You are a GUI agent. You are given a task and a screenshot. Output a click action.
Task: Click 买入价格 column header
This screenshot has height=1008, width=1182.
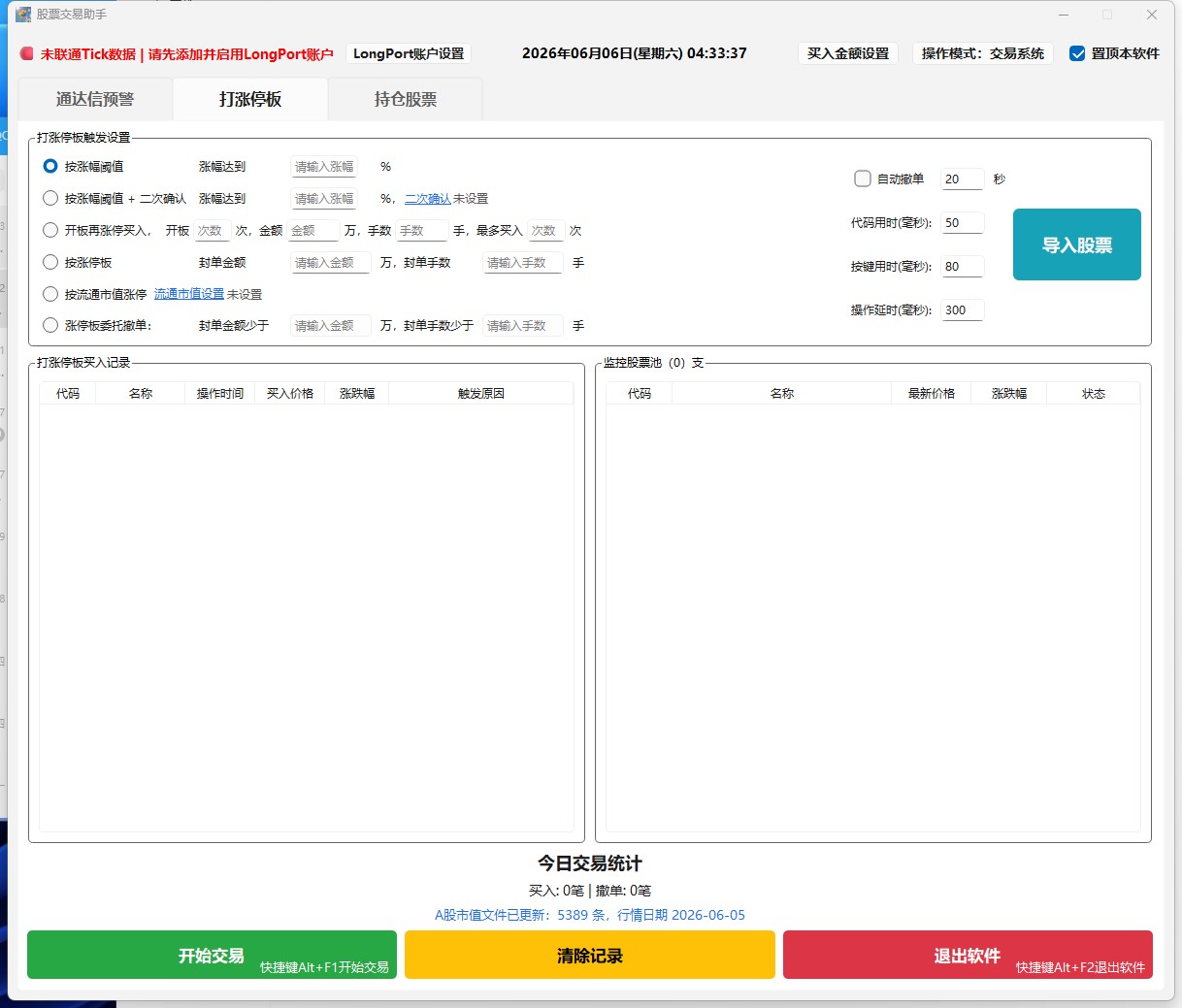tap(290, 393)
